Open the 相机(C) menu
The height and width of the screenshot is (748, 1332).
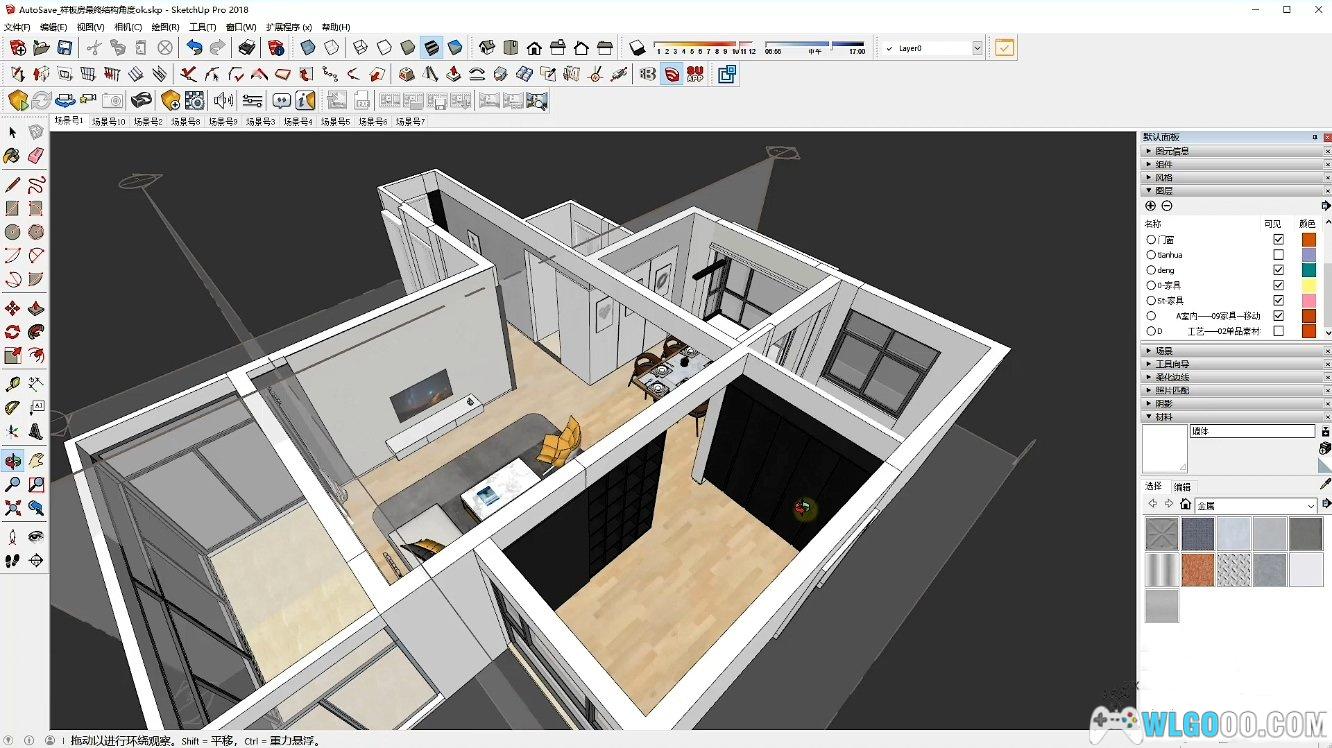click(x=128, y=27)
